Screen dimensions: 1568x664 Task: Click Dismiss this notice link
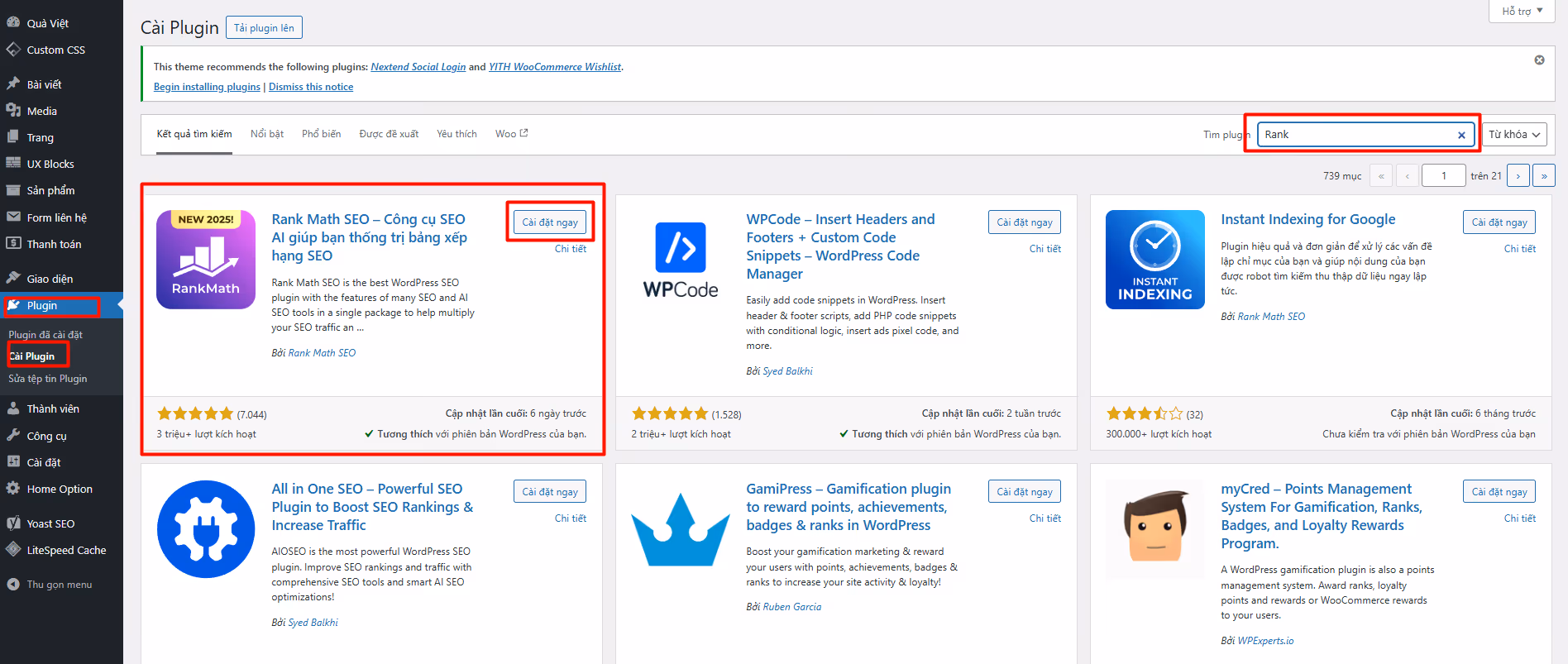[x=311, y=87]
